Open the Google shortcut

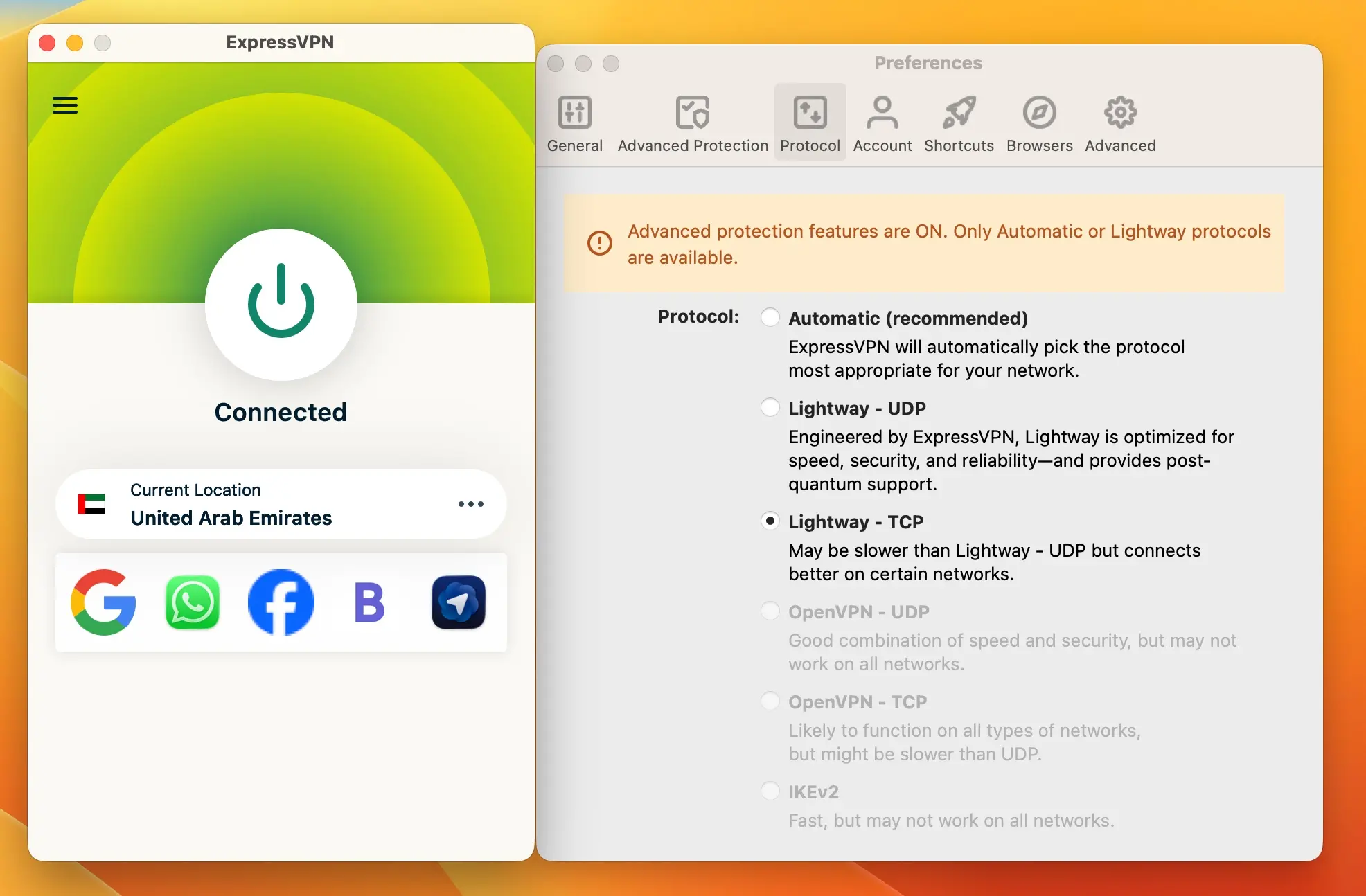104,602
